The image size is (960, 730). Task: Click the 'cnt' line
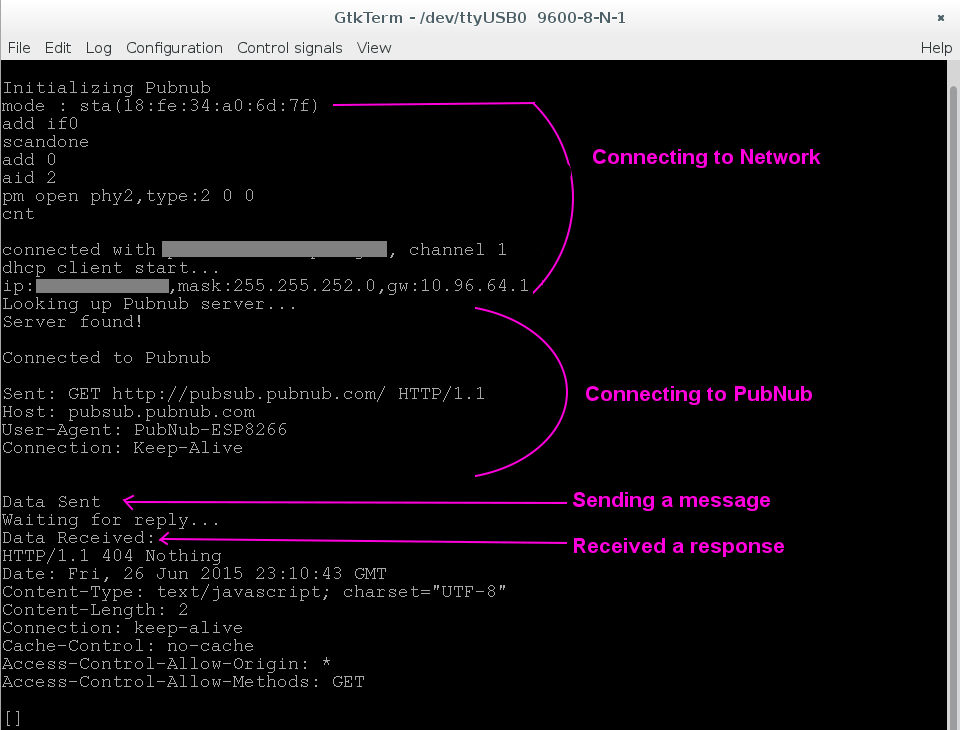18,214
